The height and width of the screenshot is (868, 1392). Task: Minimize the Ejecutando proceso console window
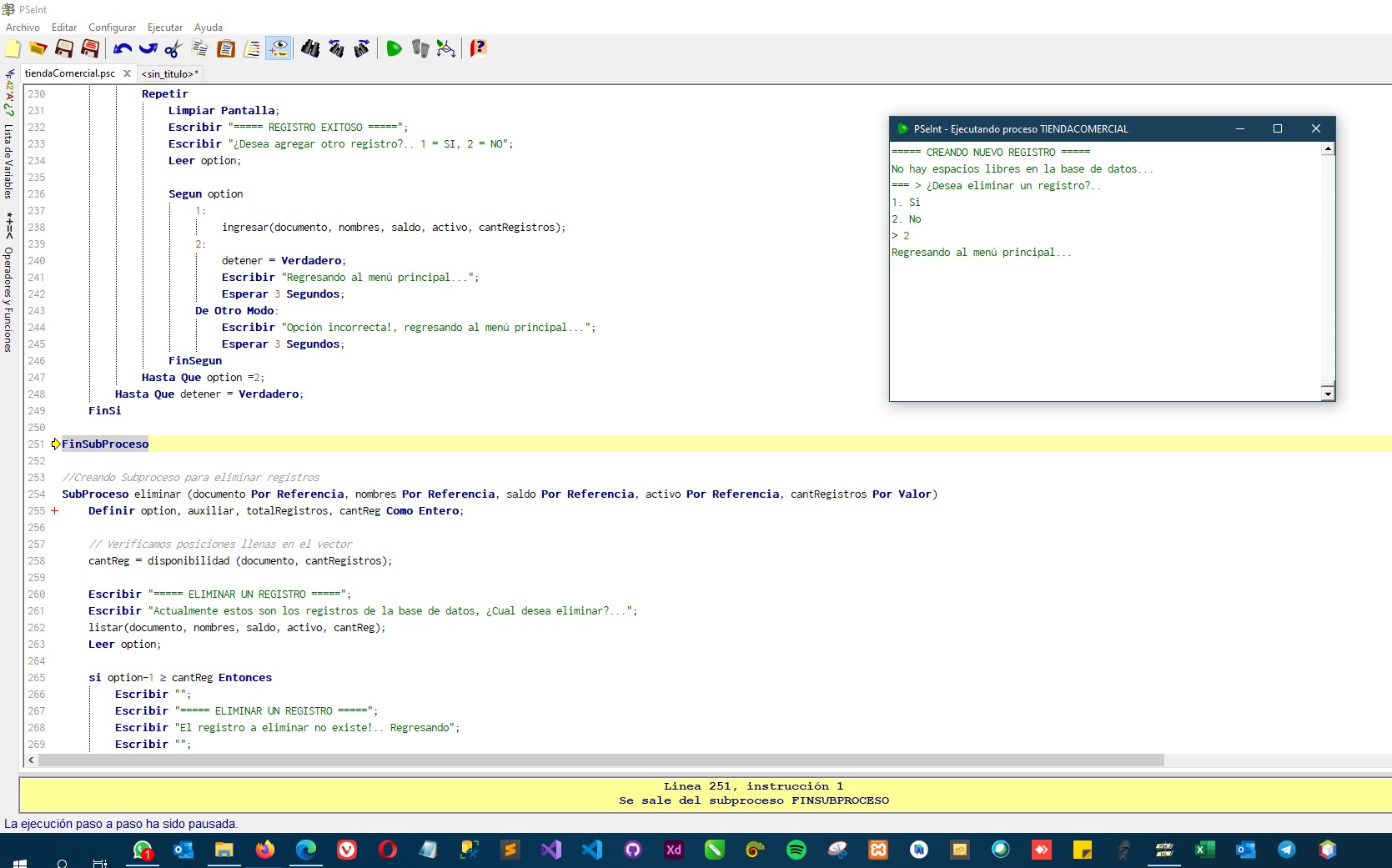1240,128
